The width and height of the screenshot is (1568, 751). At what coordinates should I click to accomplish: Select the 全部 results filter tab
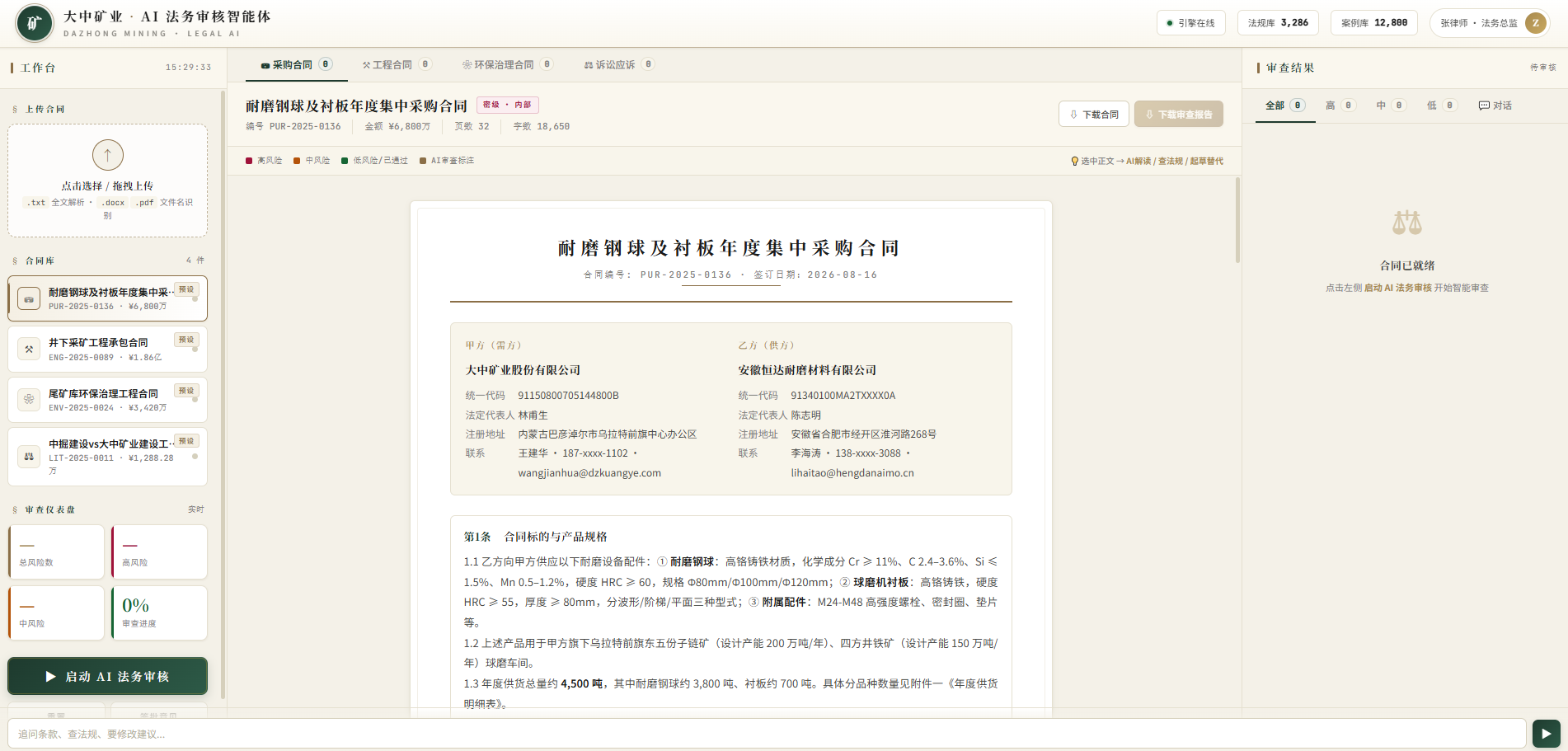click(x=1285, y=106)
